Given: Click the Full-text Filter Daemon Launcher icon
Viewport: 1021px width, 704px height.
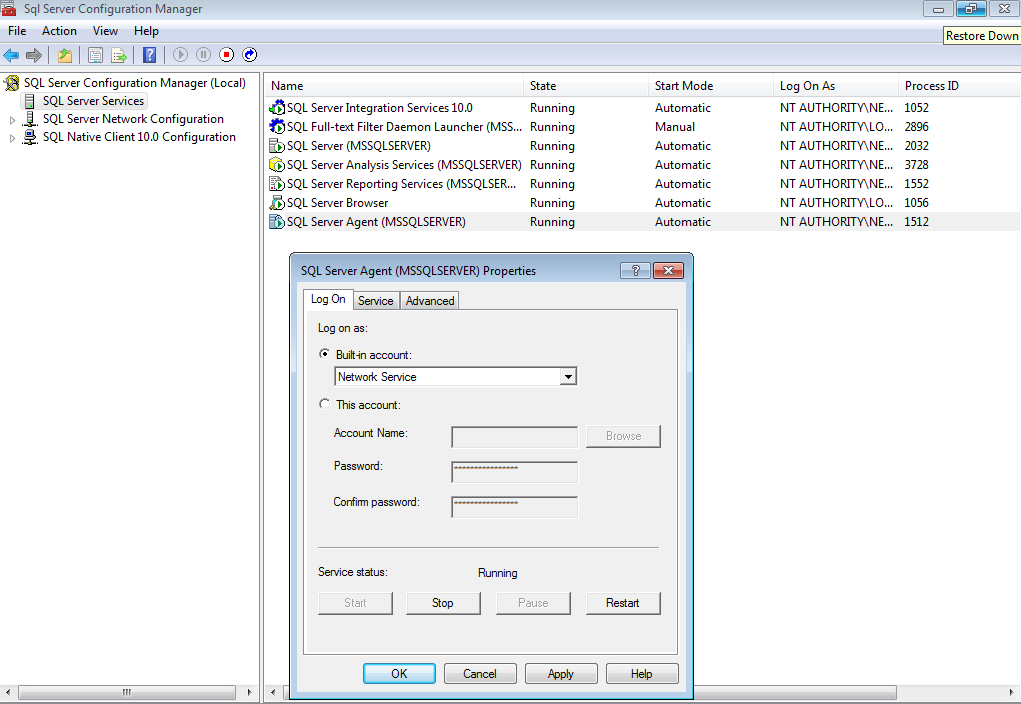Looking at the screenshot, I should pyautogui.click(x=277, y=126).
